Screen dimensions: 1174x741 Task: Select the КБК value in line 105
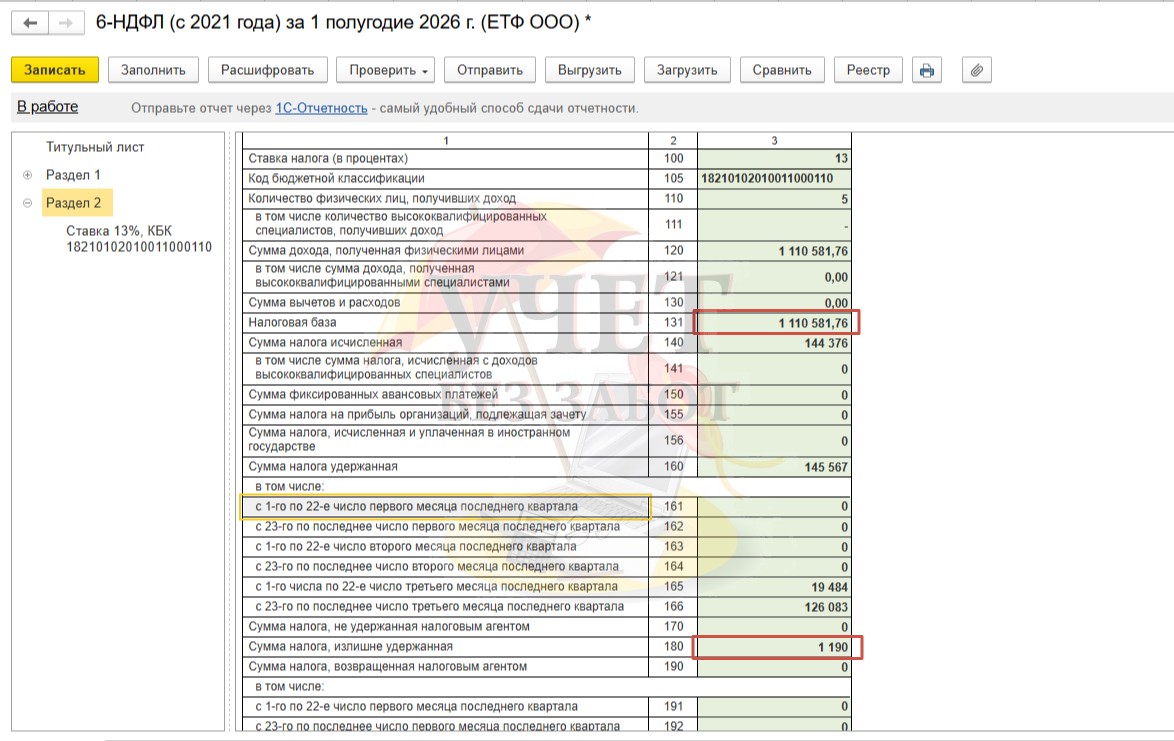pyautogui.click(x=774, y=179)
